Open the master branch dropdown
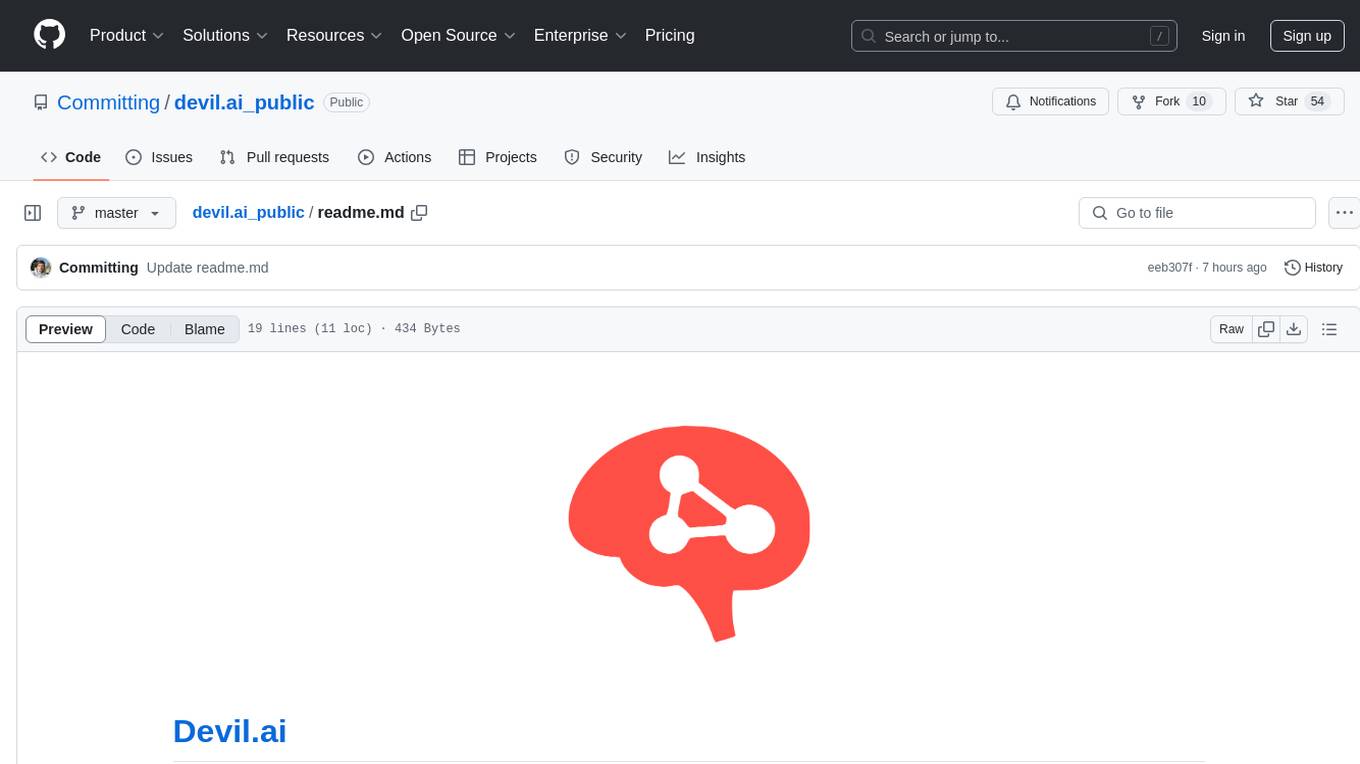 [116, 213]
